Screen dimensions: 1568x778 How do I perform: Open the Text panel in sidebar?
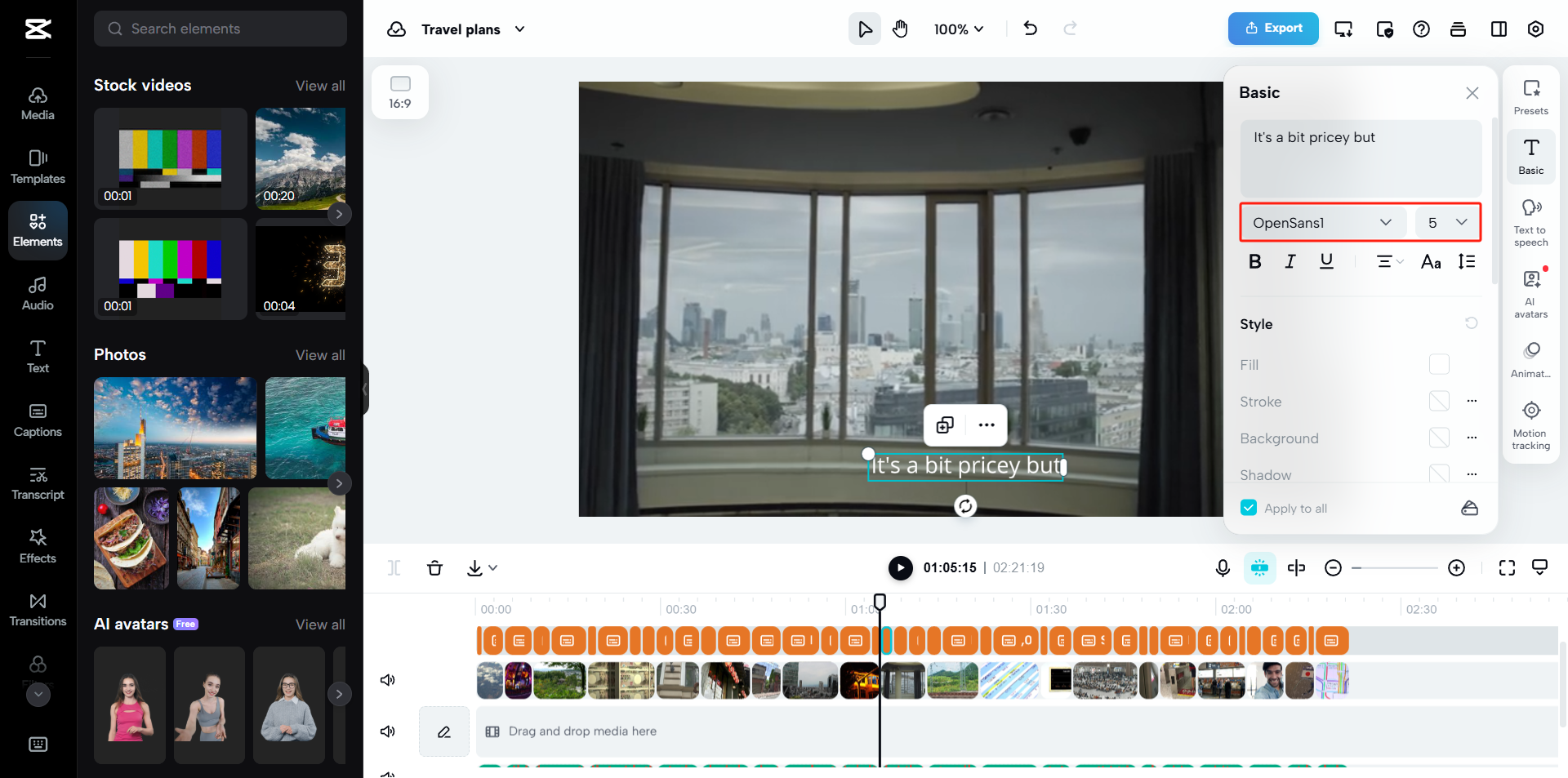(38, 357)
